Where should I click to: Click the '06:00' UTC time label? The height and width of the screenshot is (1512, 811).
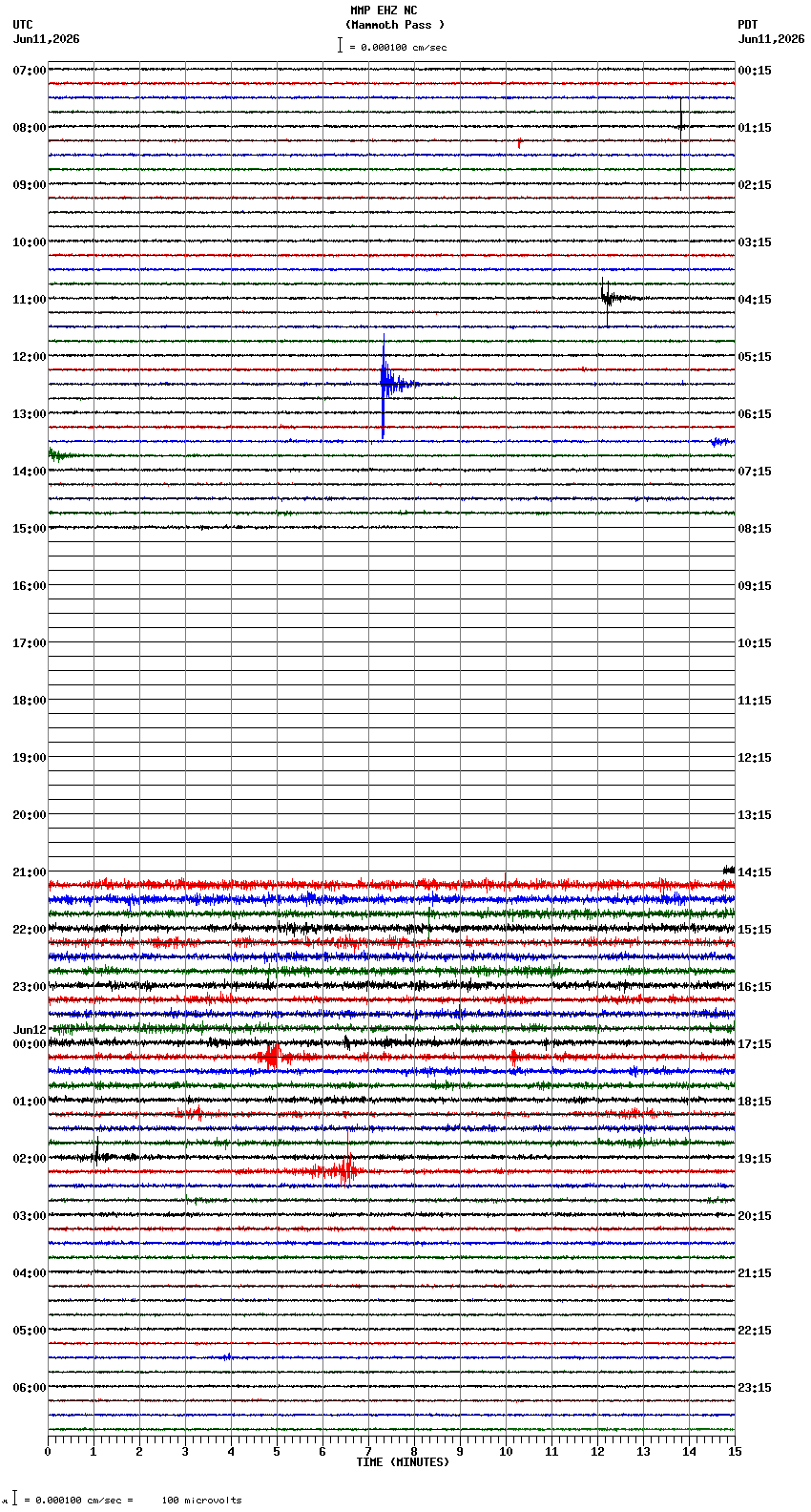[30, 1388]
